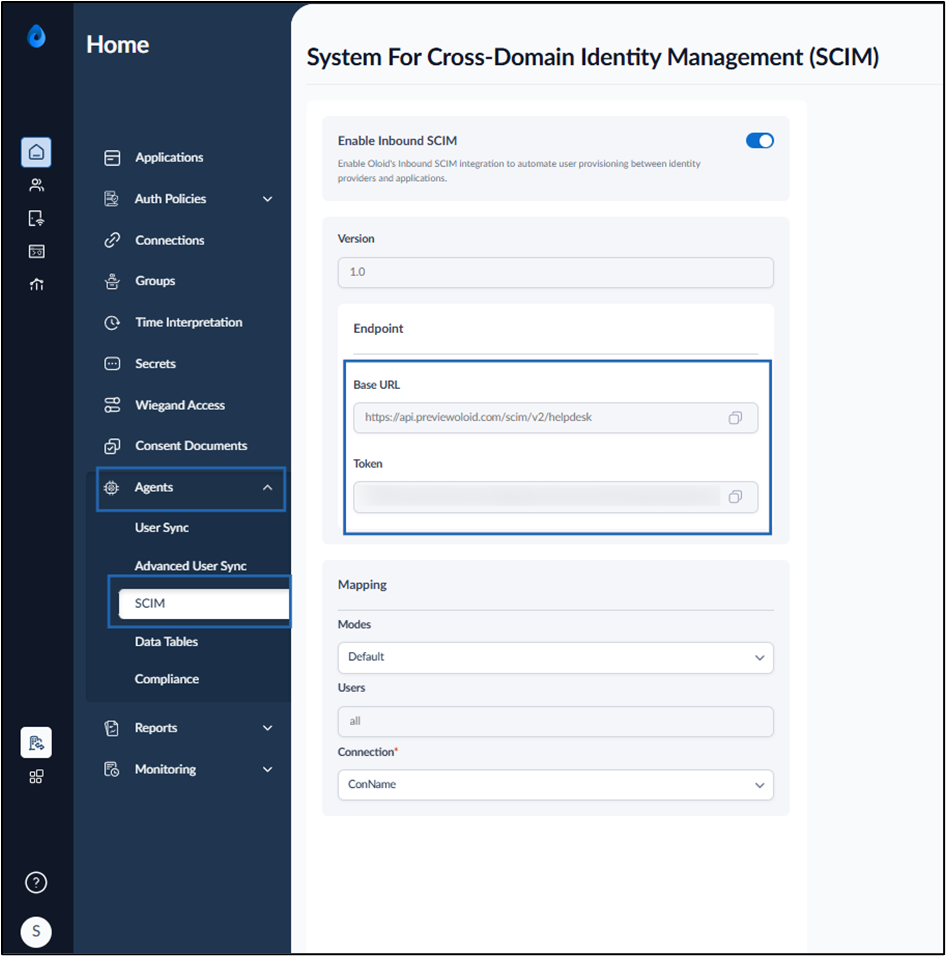Click the Time Interpretation clock icon
946x956 pixels.
tap(112, 323)
